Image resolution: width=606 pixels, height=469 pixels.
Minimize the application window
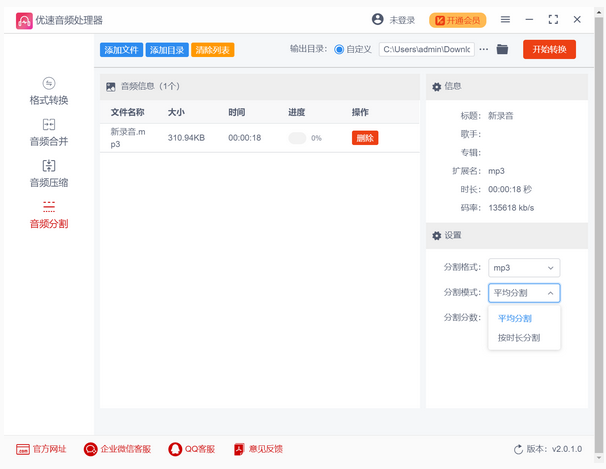pyautogui.click(x=529, y=19)
